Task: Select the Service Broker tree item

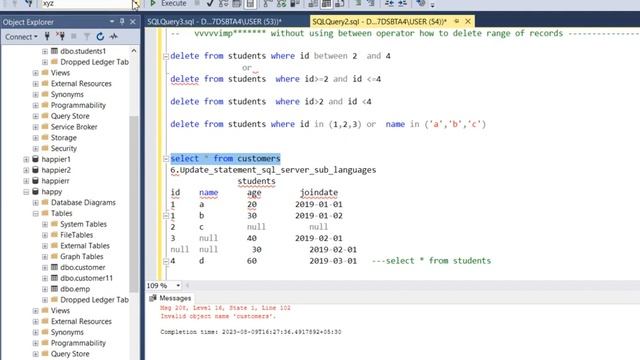Action: point(74,127)
